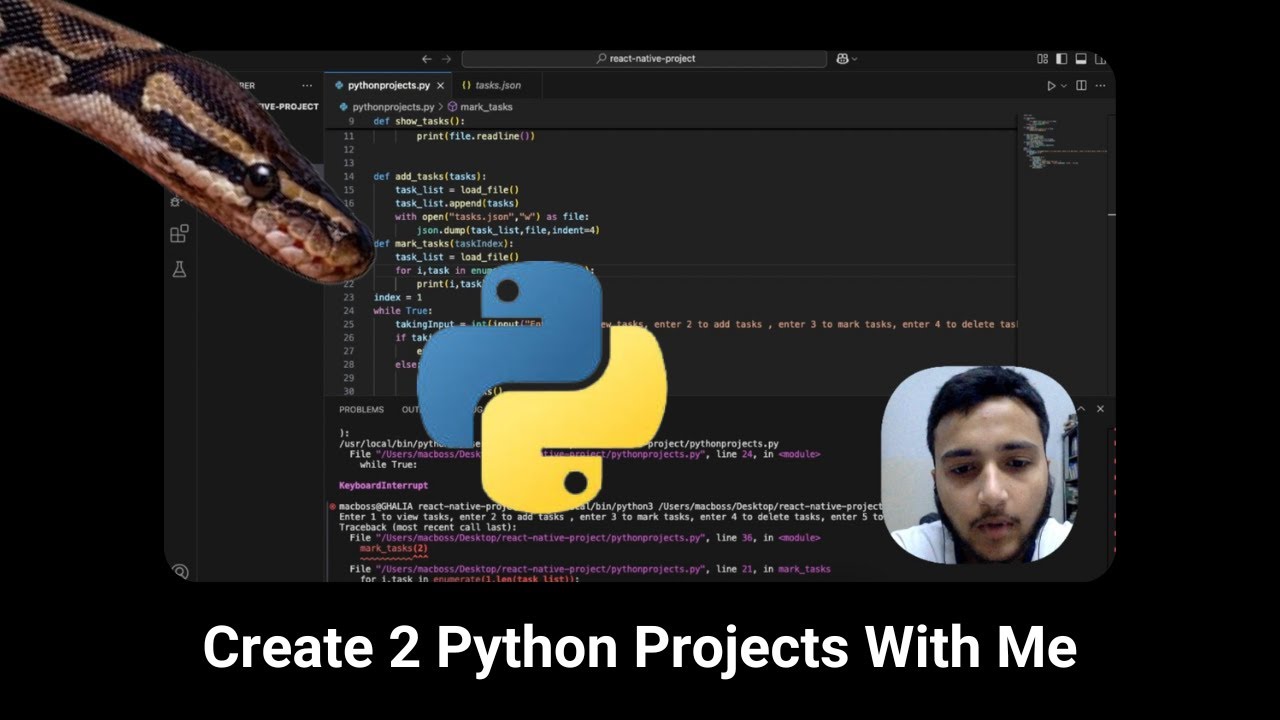Image resolution: width=1280 pixels, height=720 pixels.
Task: Close the terminal panel with the X icon
Action: (1100, 409)
